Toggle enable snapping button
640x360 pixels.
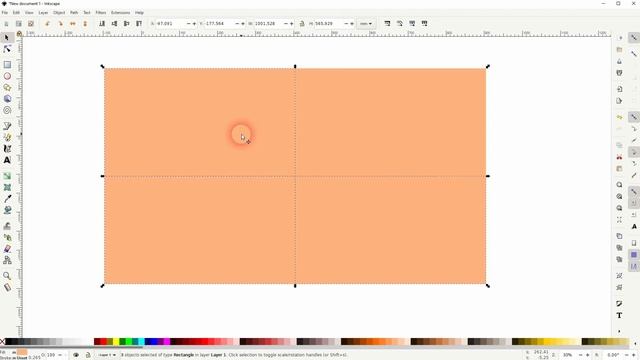point(634,38)
